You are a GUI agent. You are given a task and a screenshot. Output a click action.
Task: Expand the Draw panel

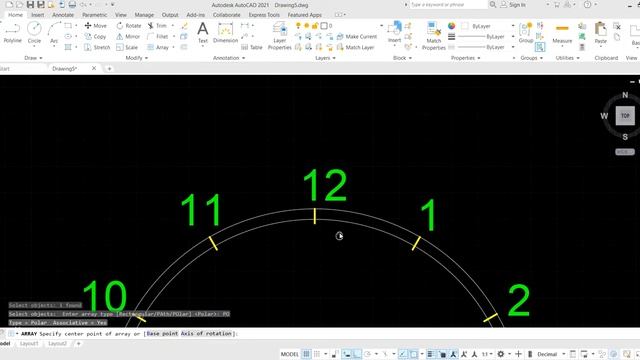(33, 58)
